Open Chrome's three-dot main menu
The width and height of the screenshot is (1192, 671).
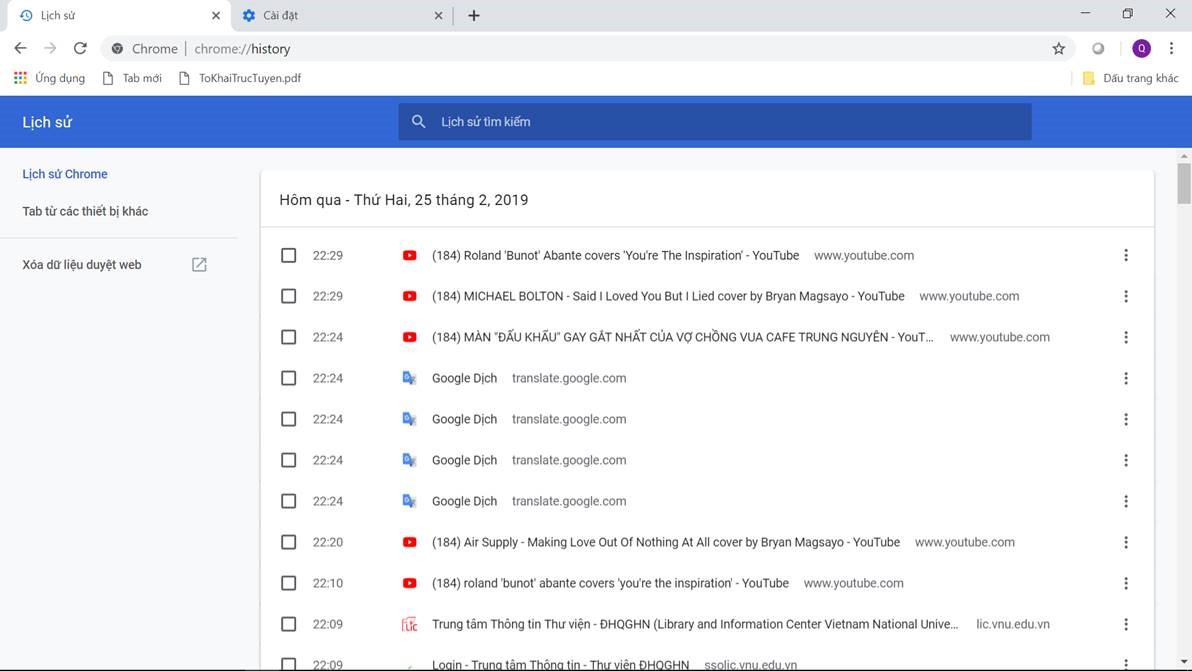tap(1171, 48)
